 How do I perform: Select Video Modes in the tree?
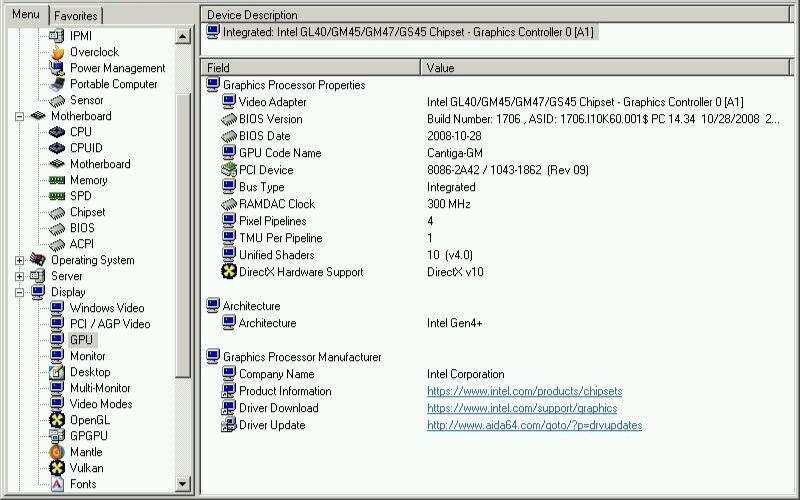tap(101, 404)
